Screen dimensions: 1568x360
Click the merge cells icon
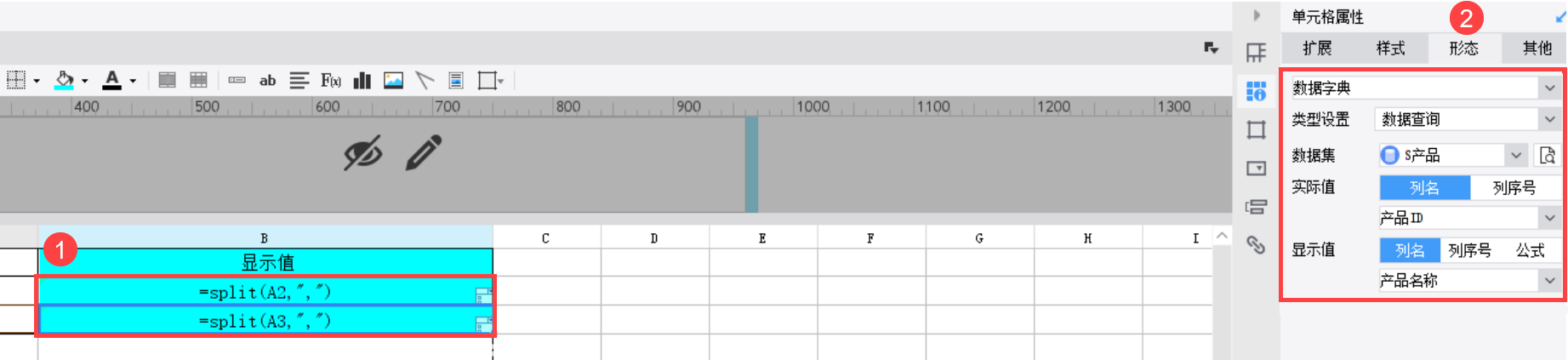click(x=168, y=80)
